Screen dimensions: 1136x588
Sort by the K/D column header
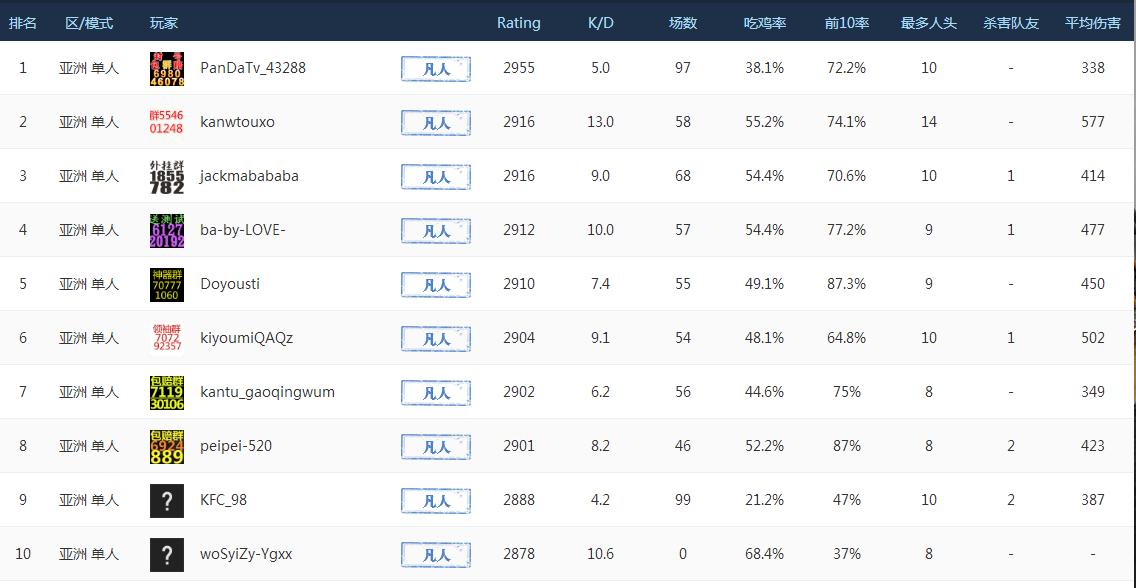[x=600, y=23]
